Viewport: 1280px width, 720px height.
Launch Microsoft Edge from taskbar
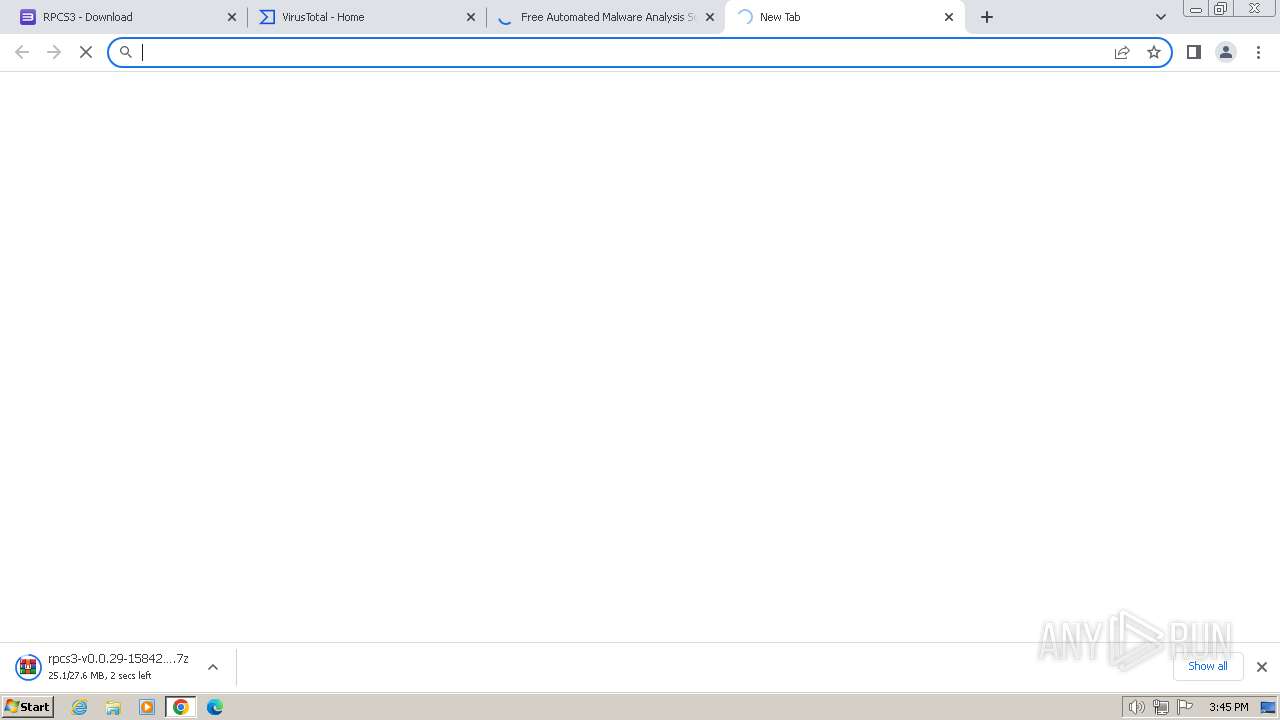click(x=215, y=707)
